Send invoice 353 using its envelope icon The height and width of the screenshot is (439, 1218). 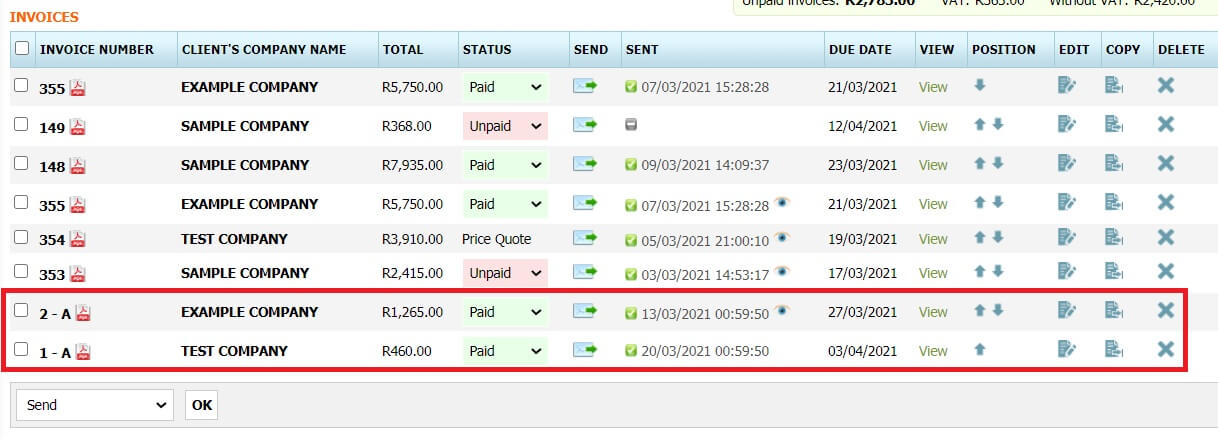[585, 272]
